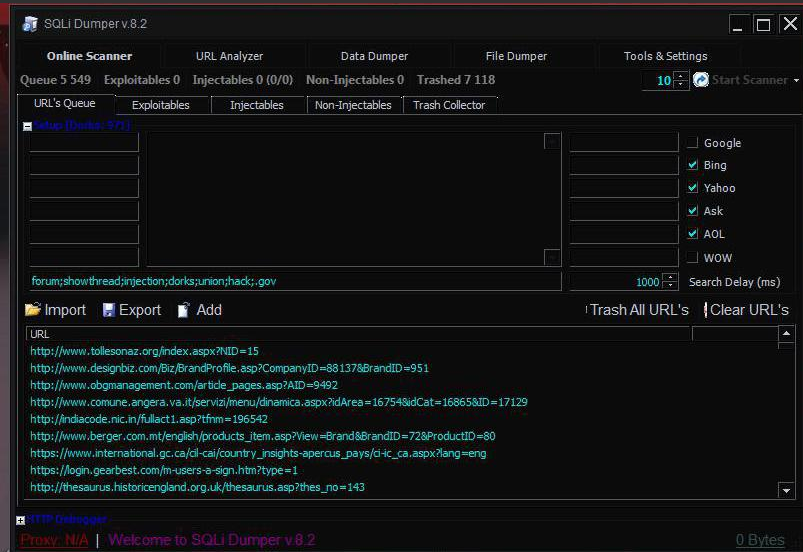The height and width of the screenshot is (552, 803).
Task: Click the Import folder icon
Action: pos(33,310)
